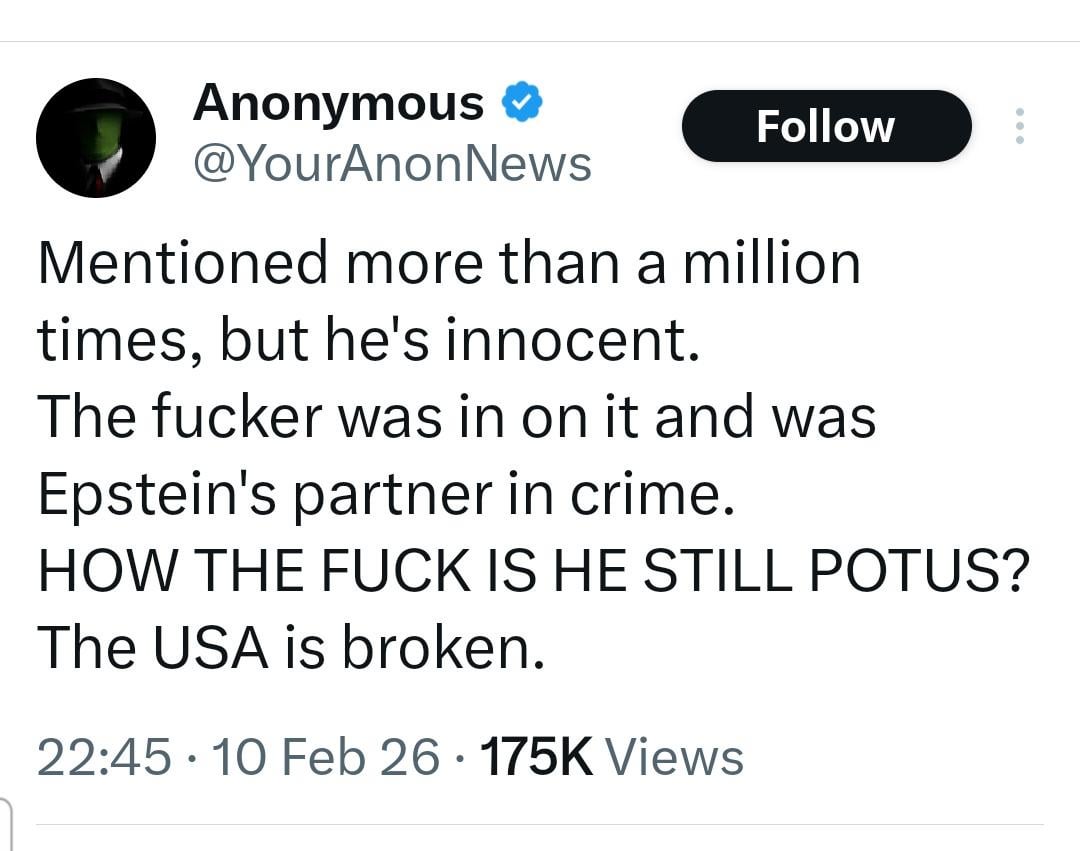Click the Anonymous display name
The width and height of the screenshot is (1080, 851).
[x=338, y=103]
